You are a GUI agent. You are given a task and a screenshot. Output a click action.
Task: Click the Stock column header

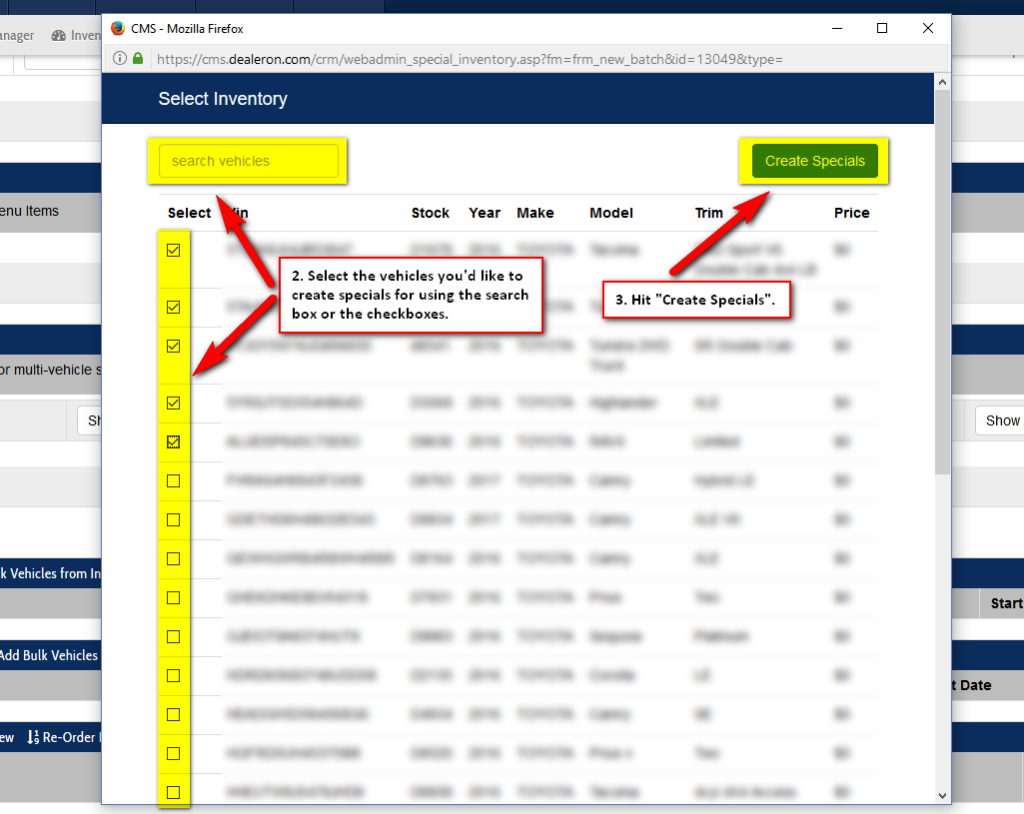coord(430,213)
